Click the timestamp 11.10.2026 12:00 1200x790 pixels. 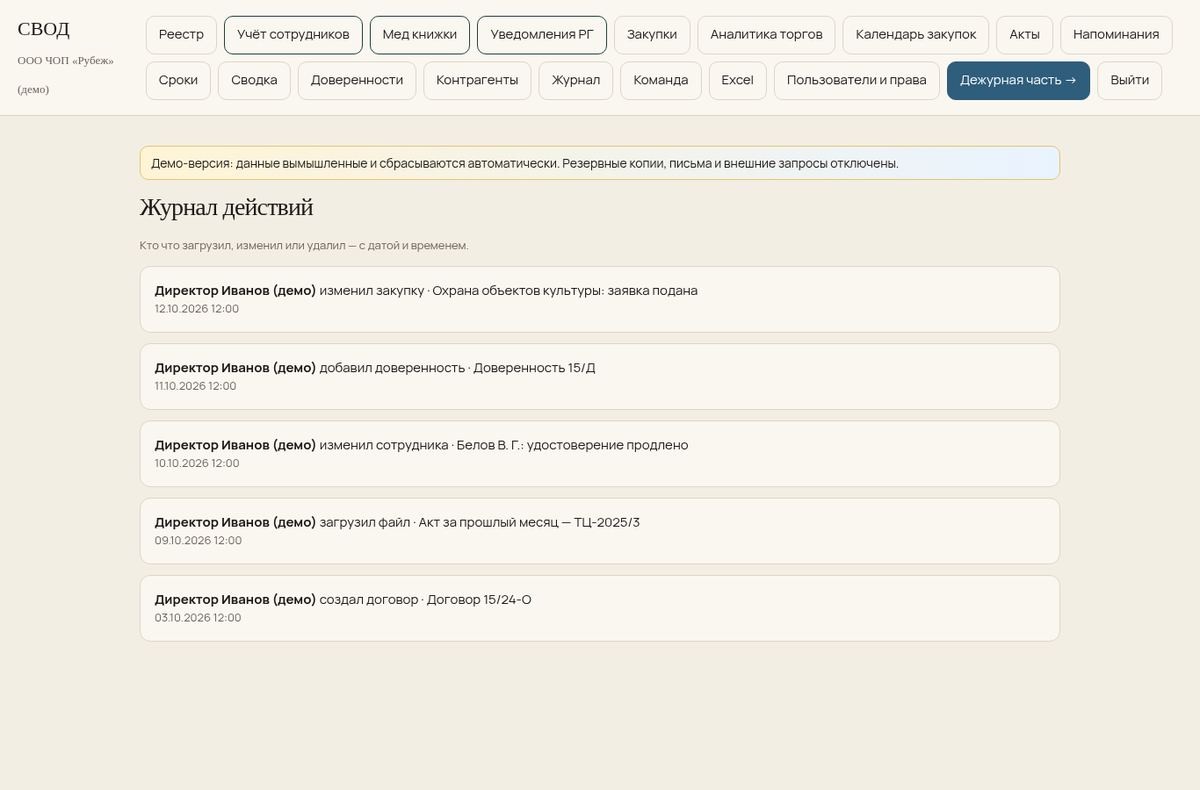[x=196, y=386]
